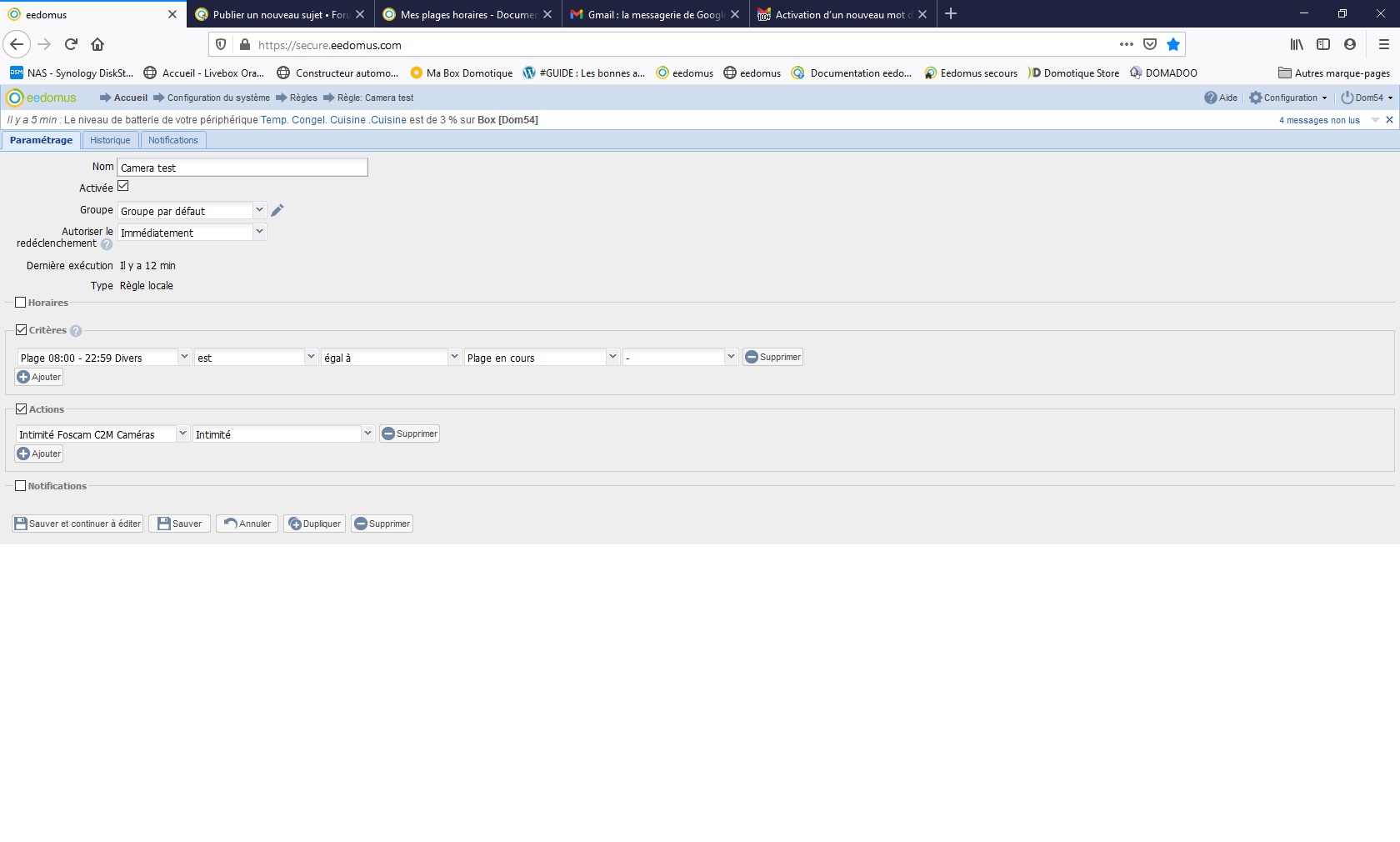Toggle the Actions section checkbox

22,409
